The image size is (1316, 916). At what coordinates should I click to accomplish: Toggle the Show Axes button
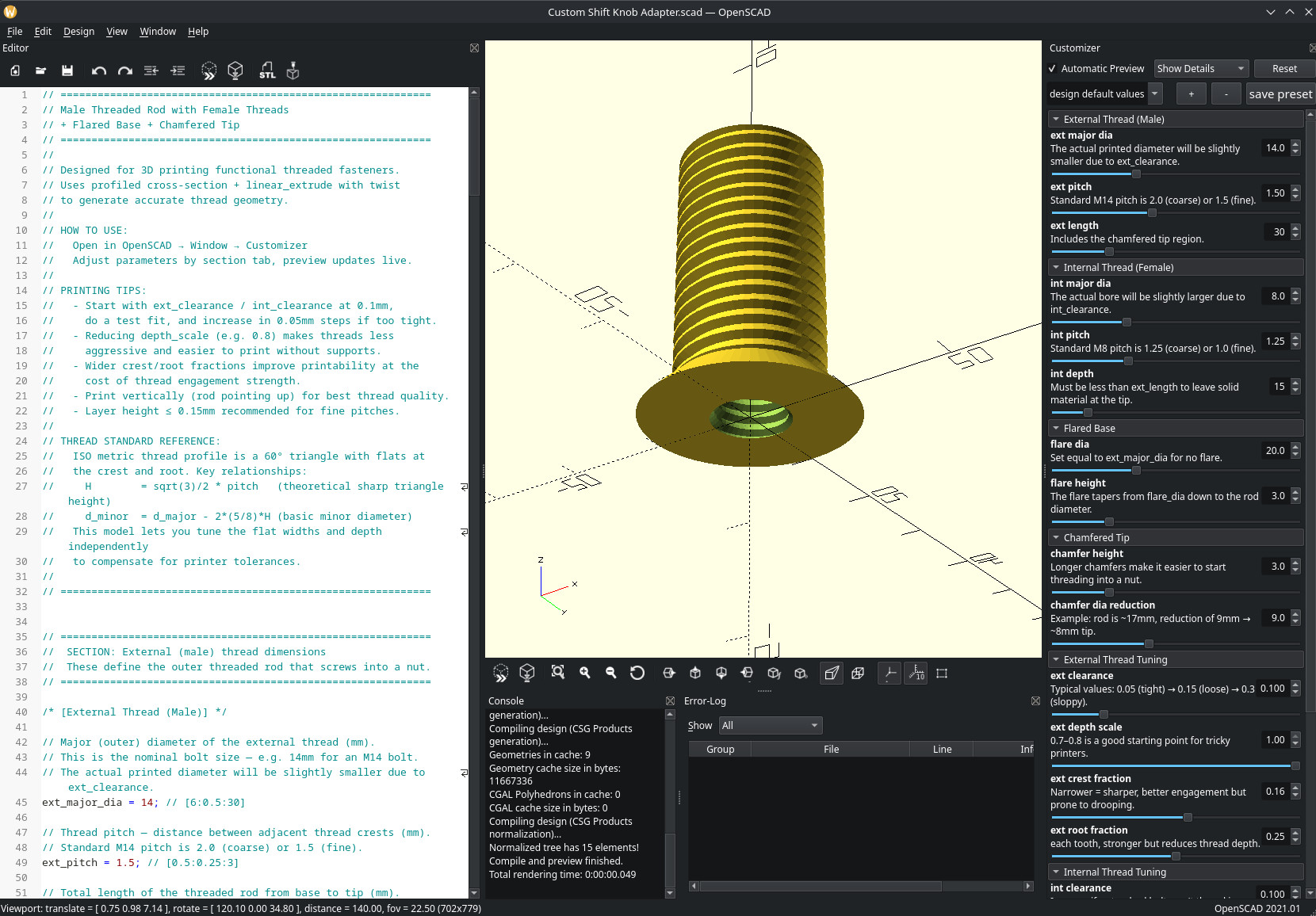(x=890, y=673)
